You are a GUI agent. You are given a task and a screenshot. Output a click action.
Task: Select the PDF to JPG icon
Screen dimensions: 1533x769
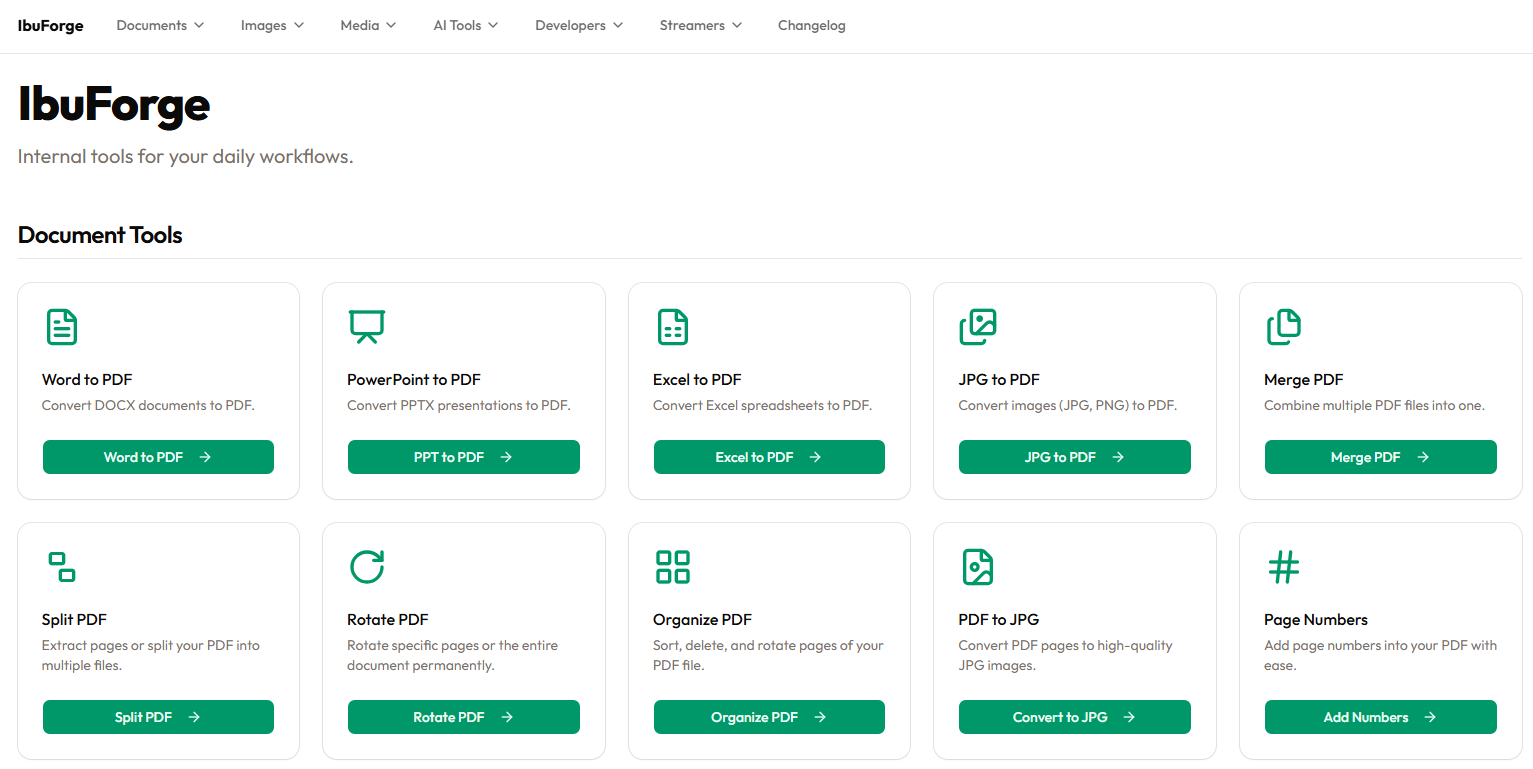[x=978, y=567]
